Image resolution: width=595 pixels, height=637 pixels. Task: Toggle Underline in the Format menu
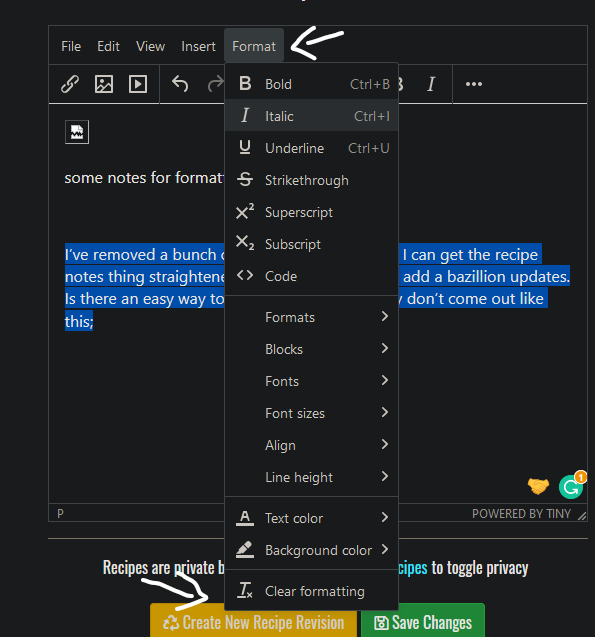click(312, 148)
